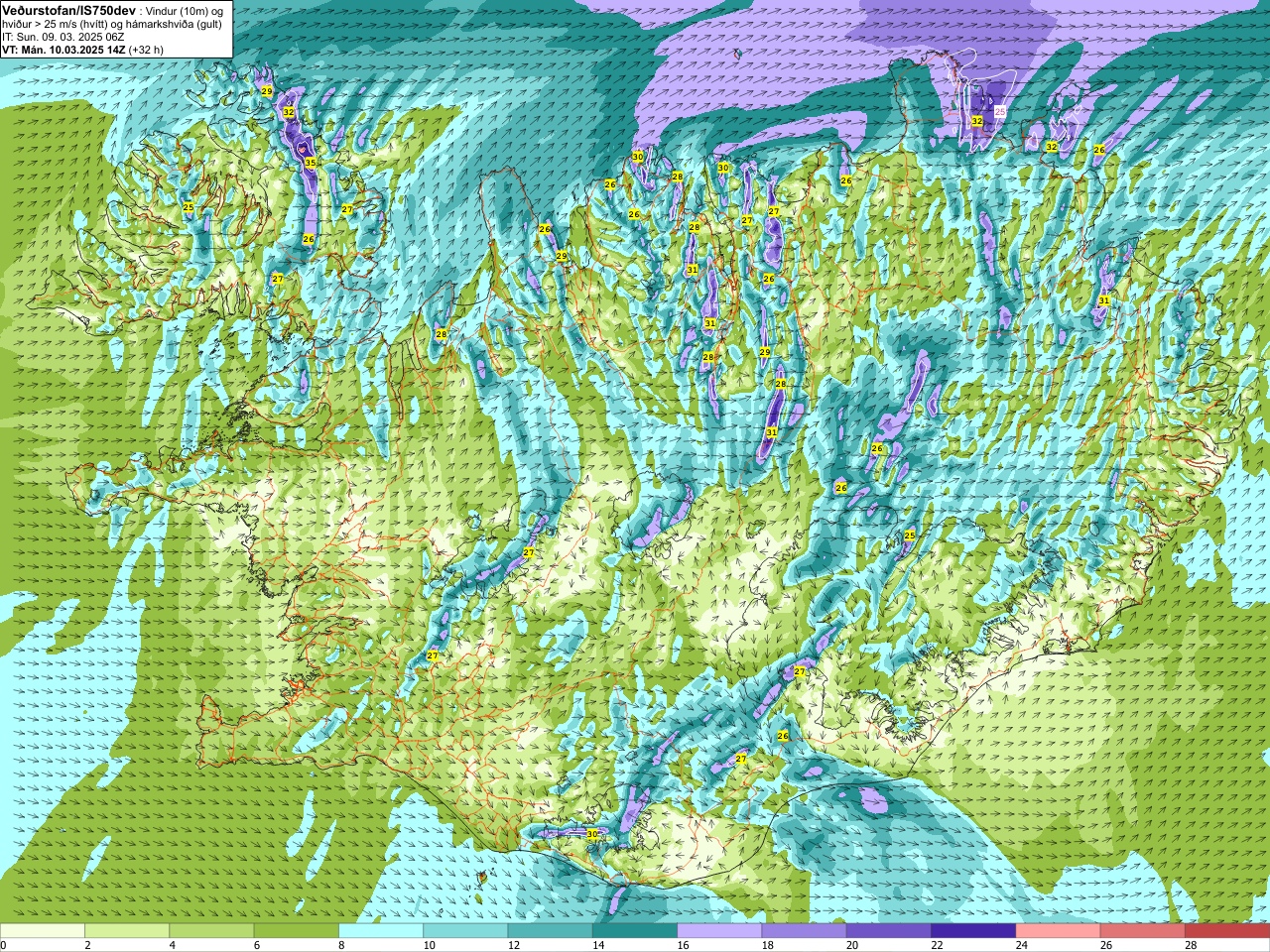Viewport: 1270px width, 952px height.
Task: Pick the 8–10 m/s light cyan legend swatch
Action: 381,931
